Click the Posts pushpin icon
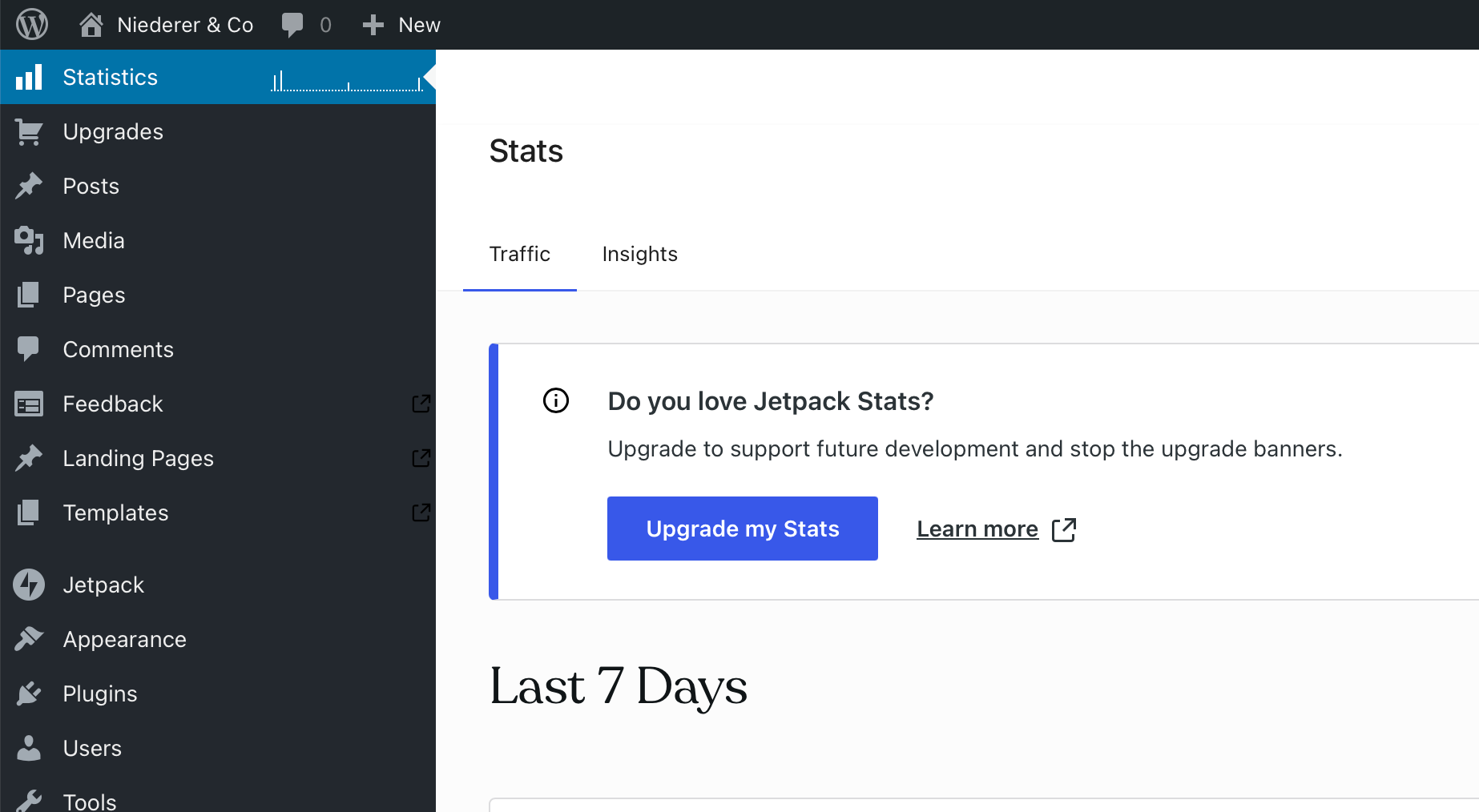The height and width of the screenshot is (812, 1479). tap(29, 186)
